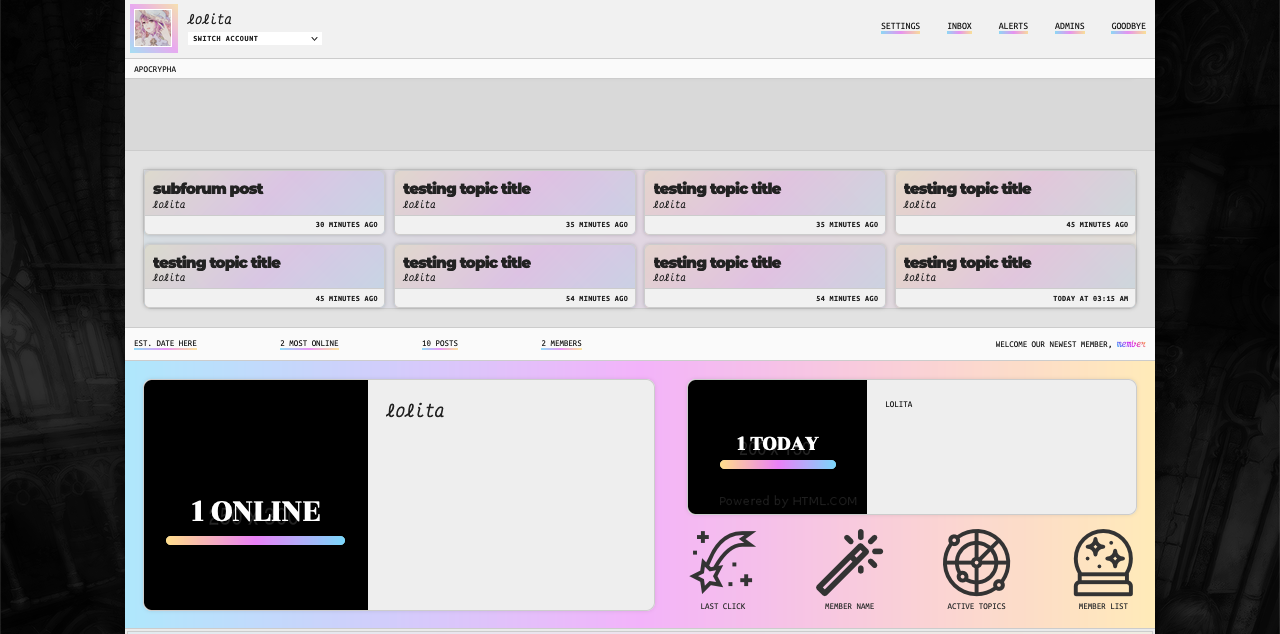Open the Active Topics radar icon

[976, 562]
